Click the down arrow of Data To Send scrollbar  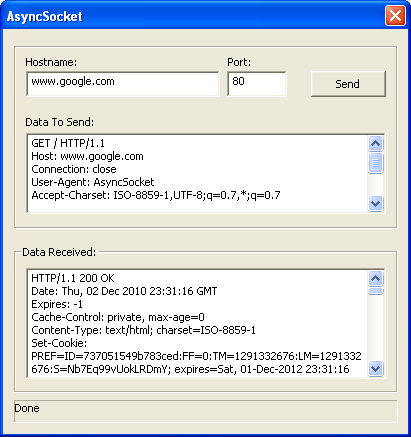(x=376, y=203)
